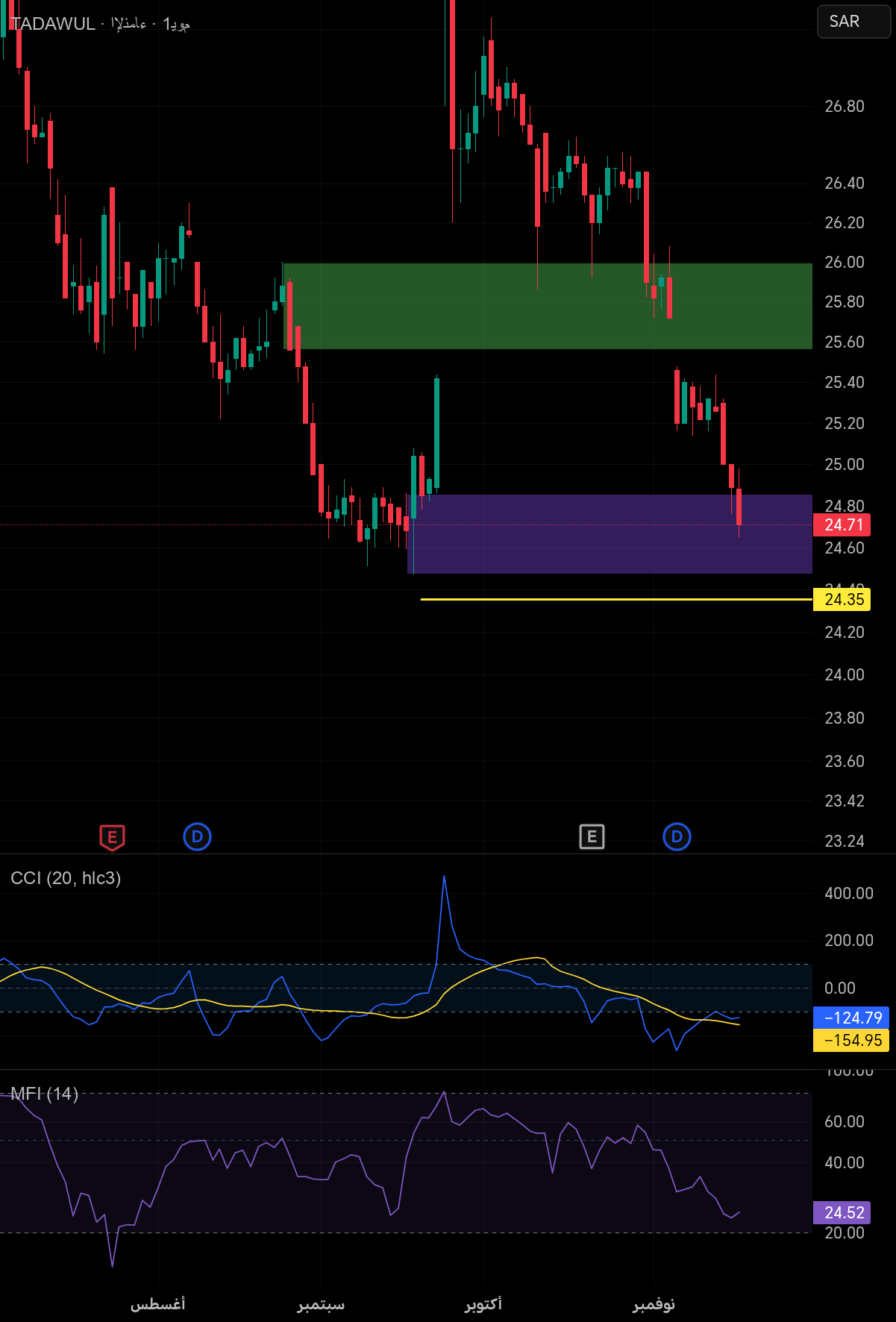
Task: Click the 26.00 level on the price axis
Action: [844, 263]
